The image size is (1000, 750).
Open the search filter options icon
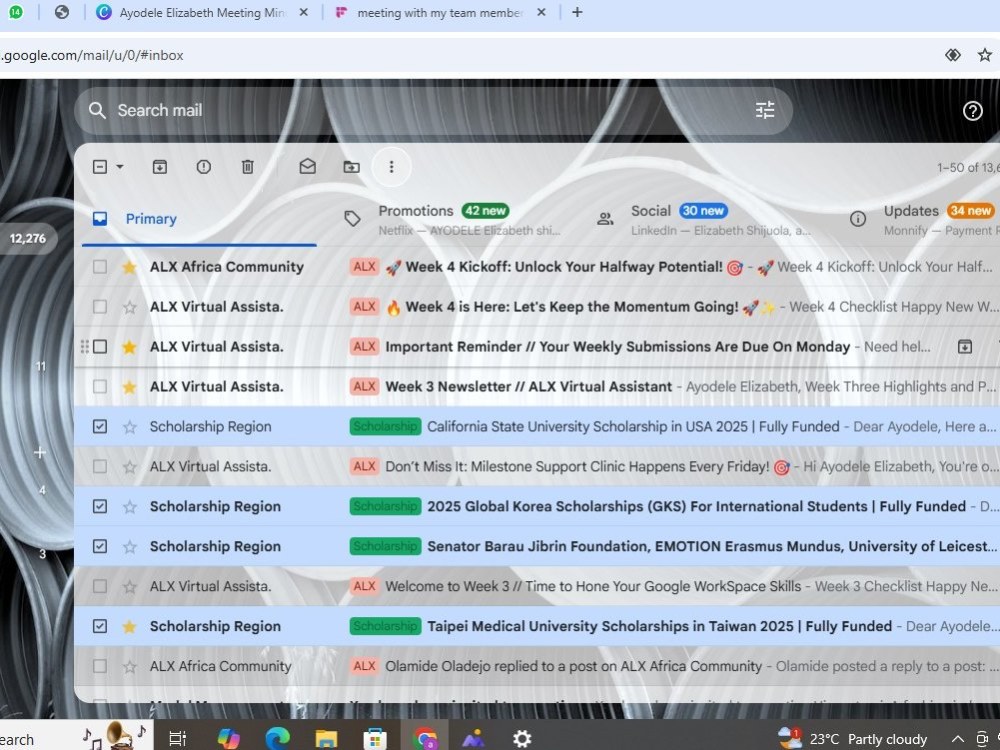click(765, 110)
